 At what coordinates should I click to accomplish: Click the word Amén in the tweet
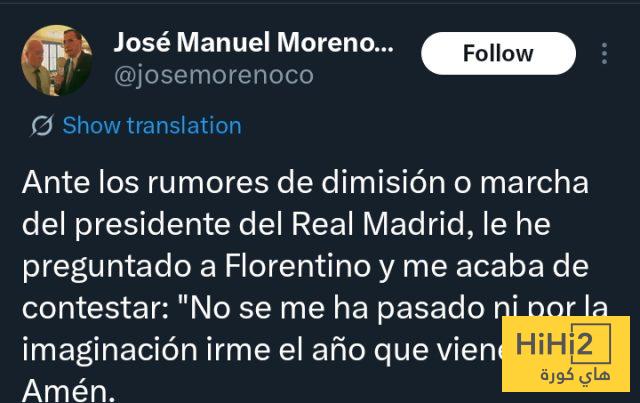68,389
